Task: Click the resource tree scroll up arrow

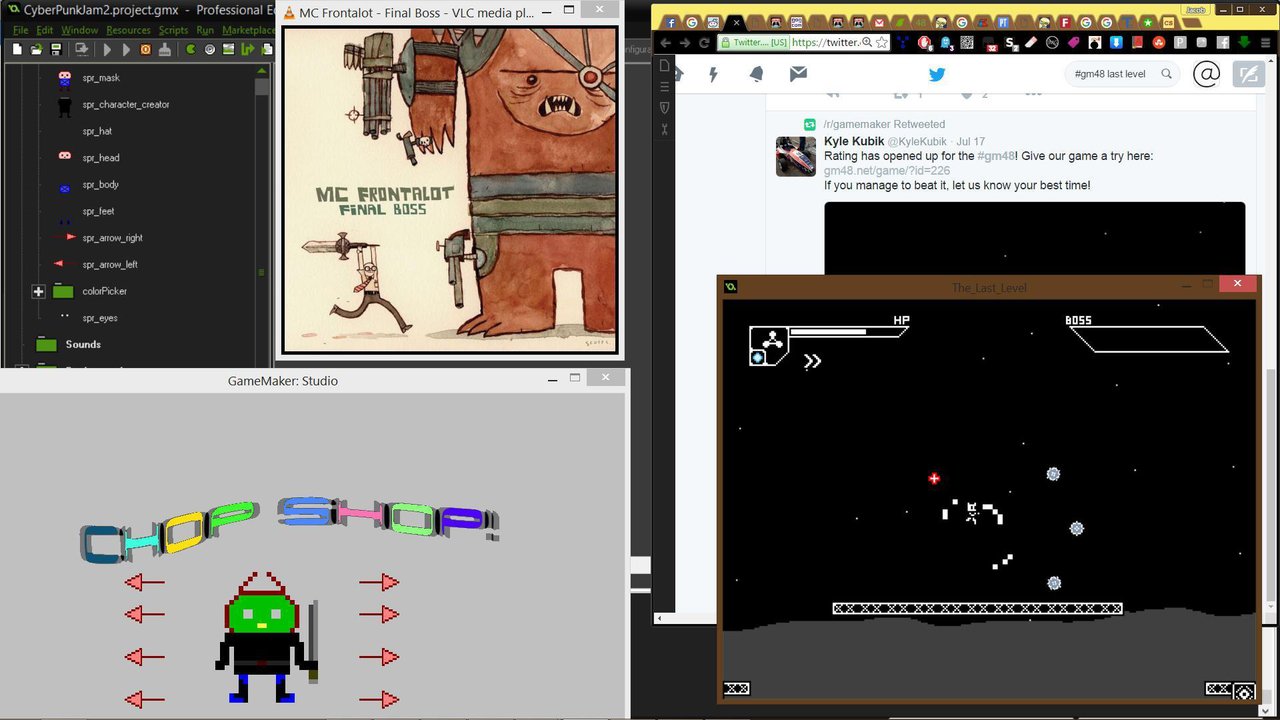Action: [x=262, y=71]
